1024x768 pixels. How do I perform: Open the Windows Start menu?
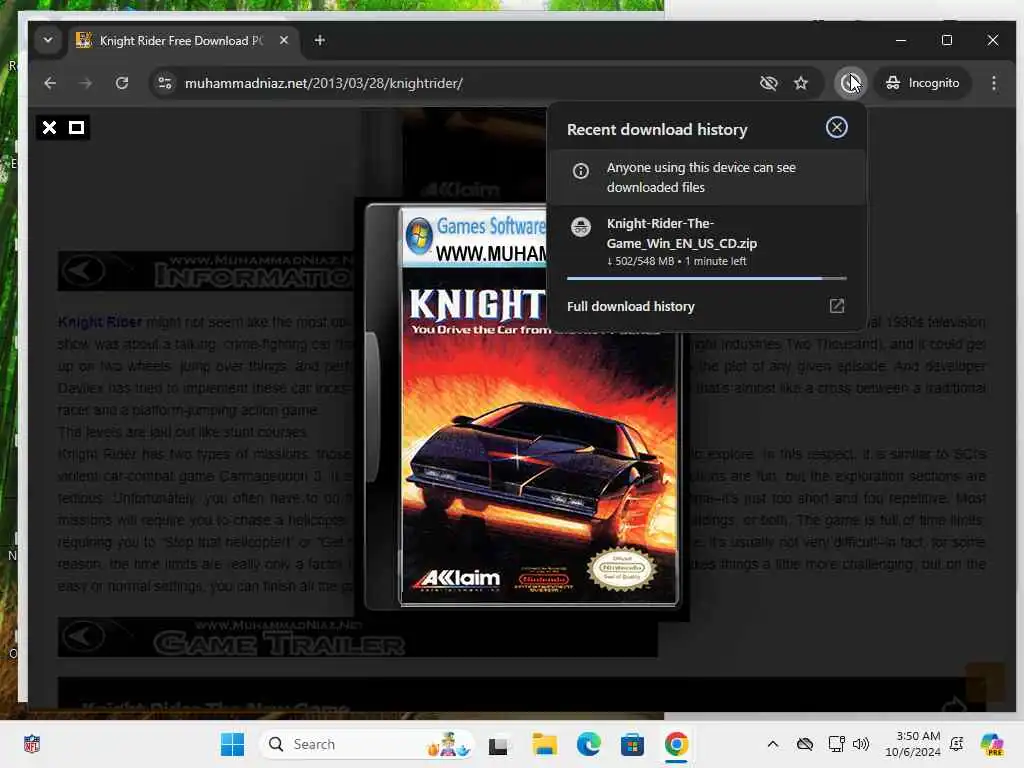232,744
